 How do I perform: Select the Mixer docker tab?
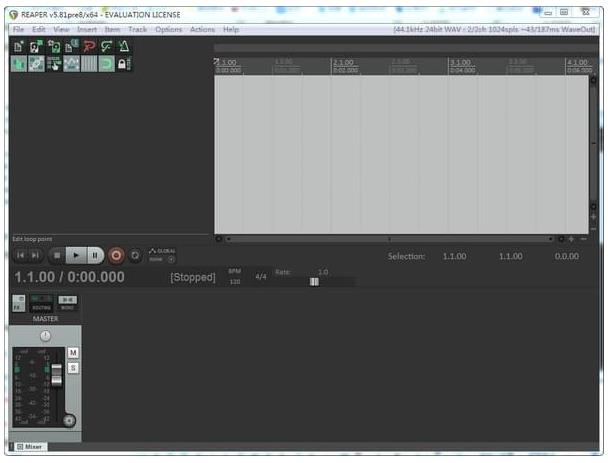[29, 447]
